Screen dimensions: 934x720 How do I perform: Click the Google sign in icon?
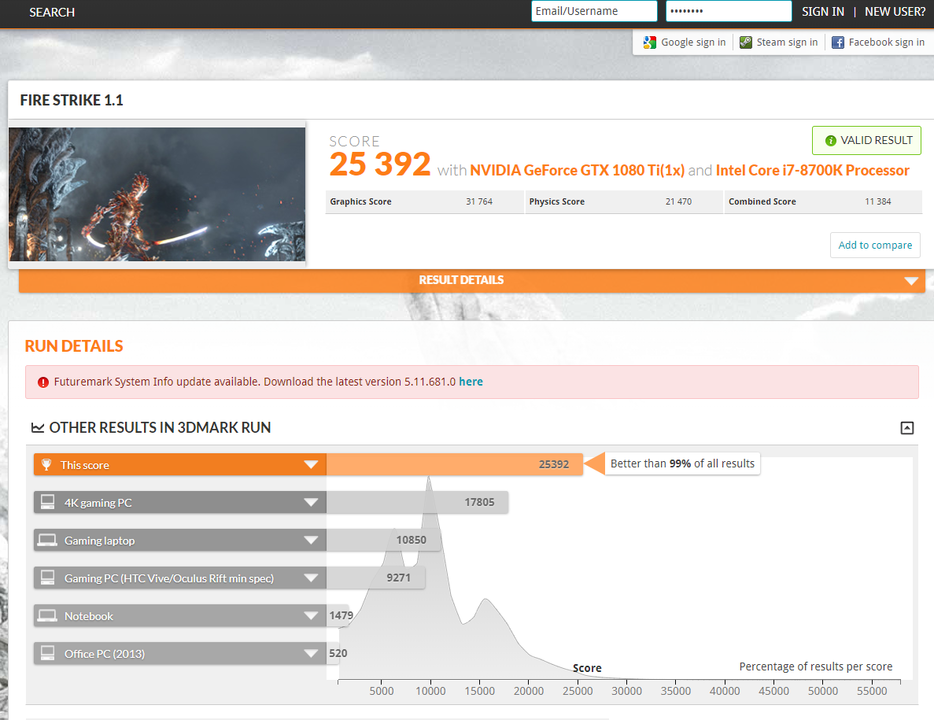tap(649, 42)
